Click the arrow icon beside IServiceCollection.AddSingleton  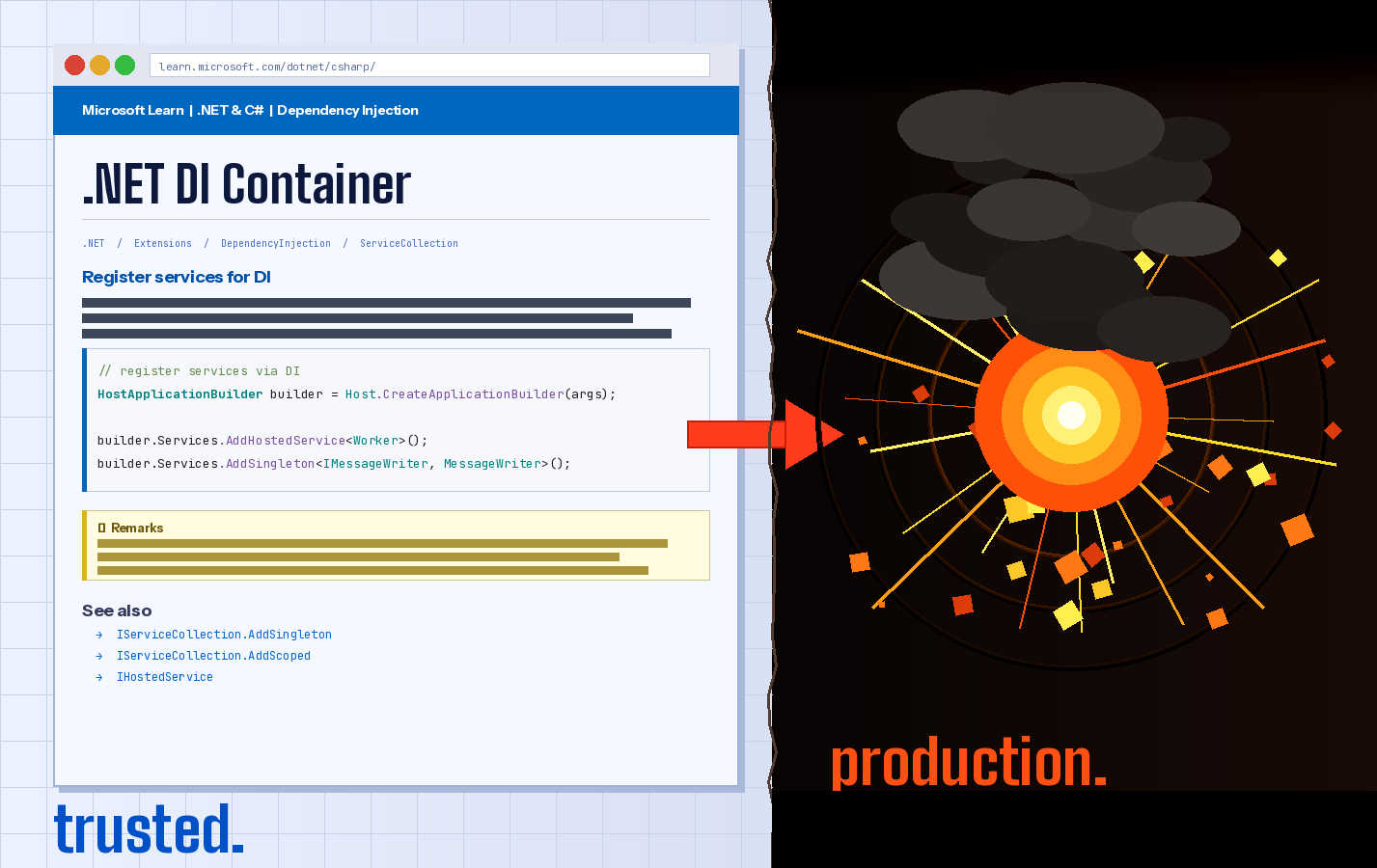tap(99, 635)
